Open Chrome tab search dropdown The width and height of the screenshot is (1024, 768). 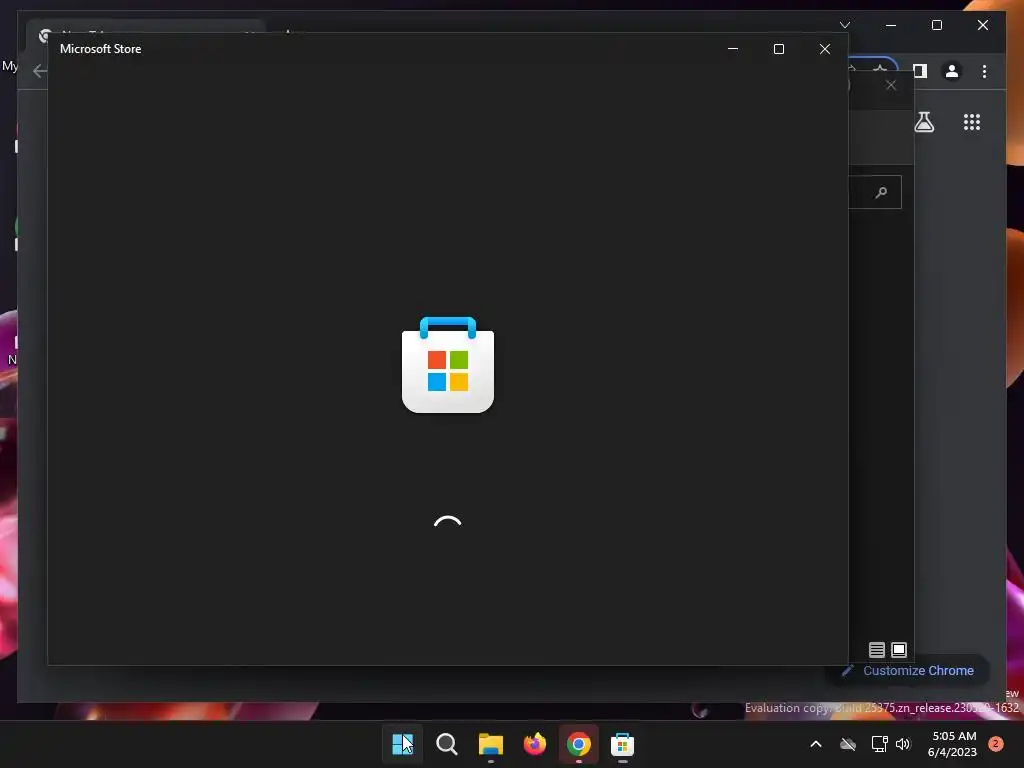(844, 25)
